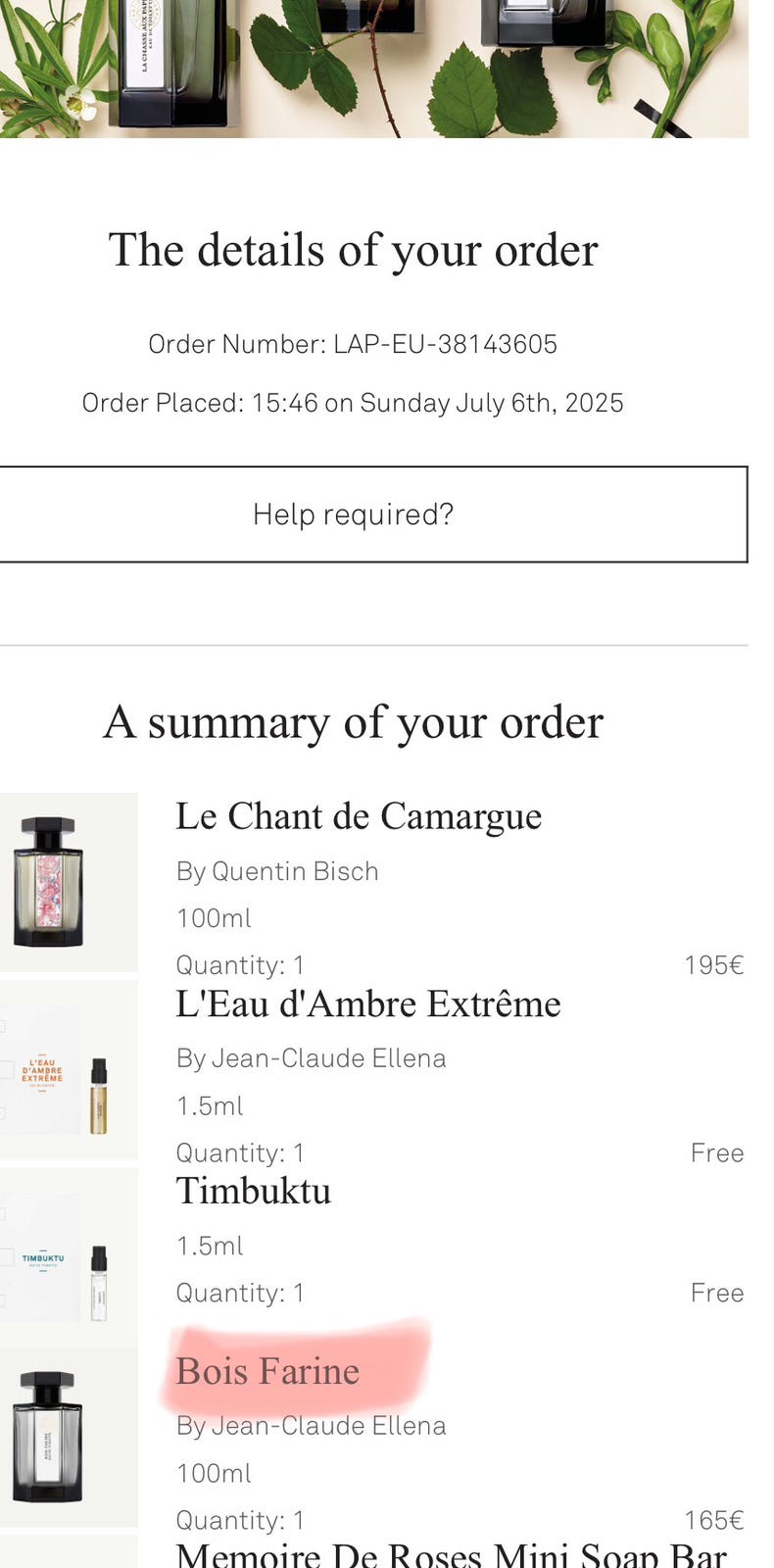The width and height of the screenshot is (774, 1568).
Task: Open the Bois Farine bottle image
Action: point(47,1436)
